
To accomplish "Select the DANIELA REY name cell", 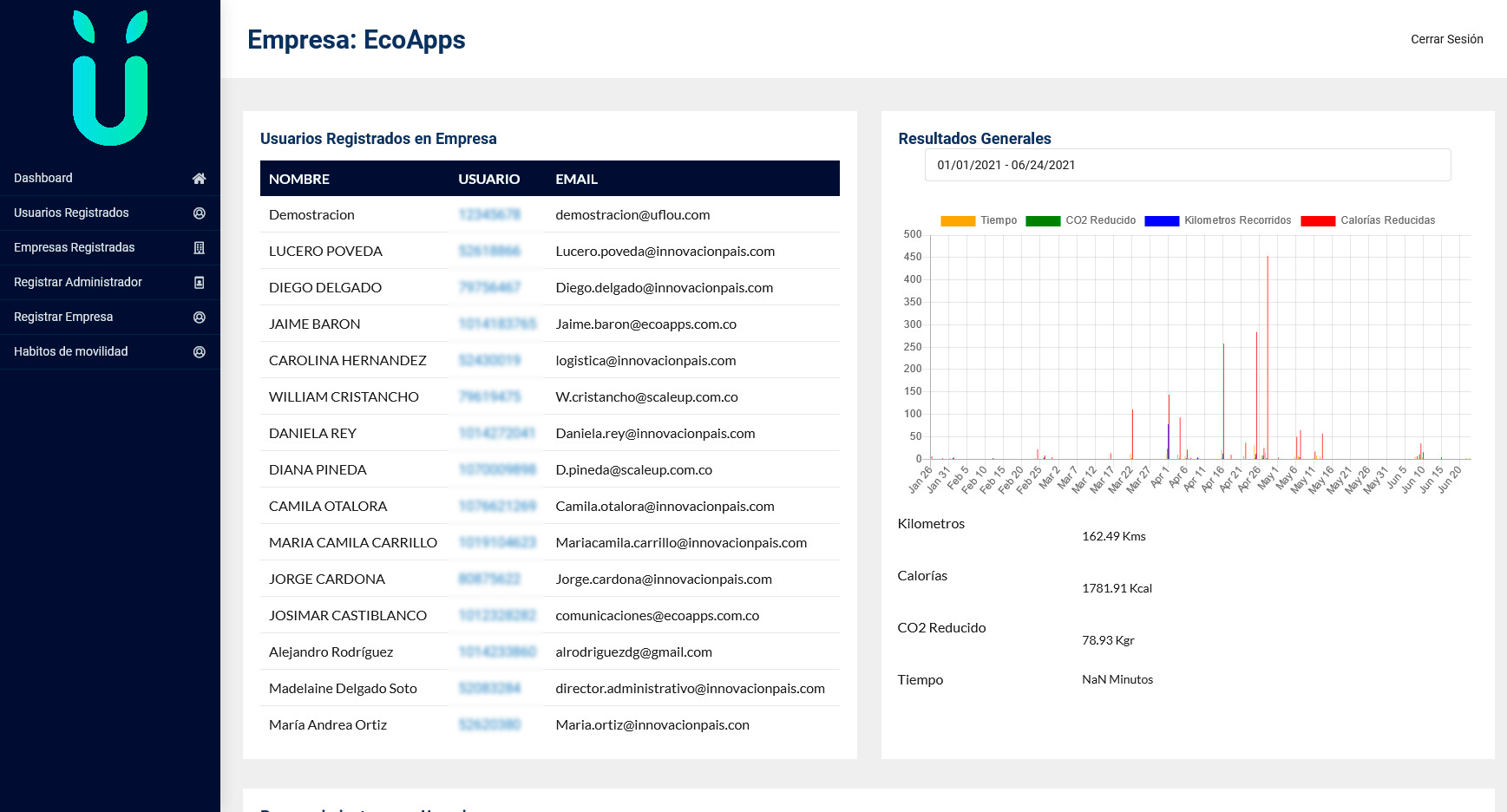I will pos(312,433).
